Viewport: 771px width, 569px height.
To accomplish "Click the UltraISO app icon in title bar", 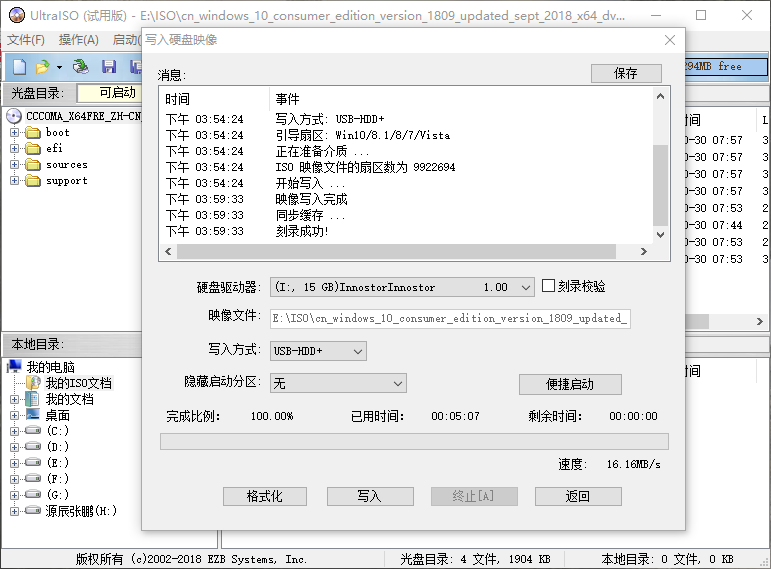I will 17,15.
